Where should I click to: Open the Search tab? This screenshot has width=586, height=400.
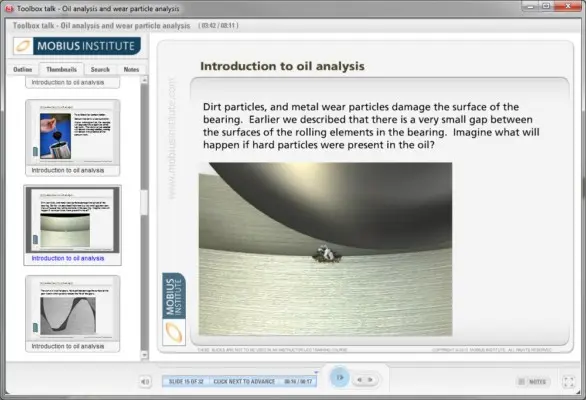pyautogui.click(x=100, y=70)
